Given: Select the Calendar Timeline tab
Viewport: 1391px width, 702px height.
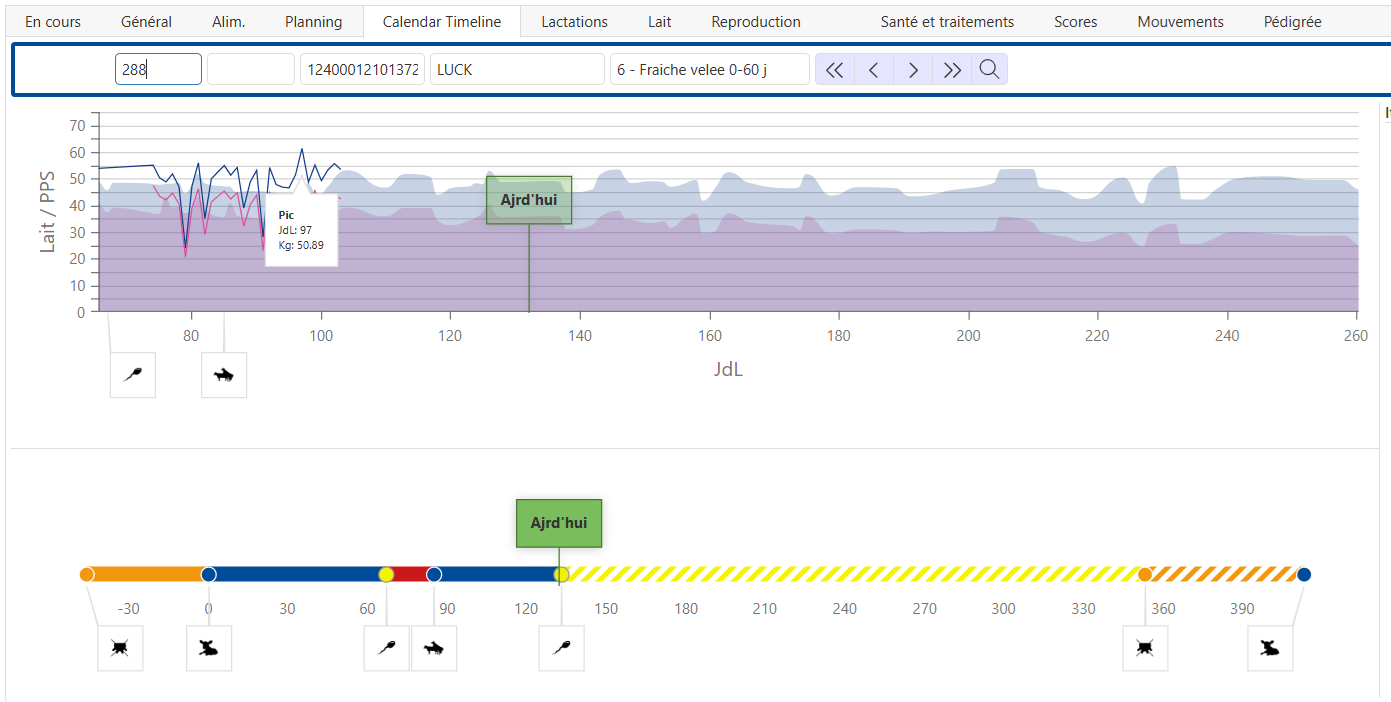Looking at the screenshot, I should tap(442, 21).
